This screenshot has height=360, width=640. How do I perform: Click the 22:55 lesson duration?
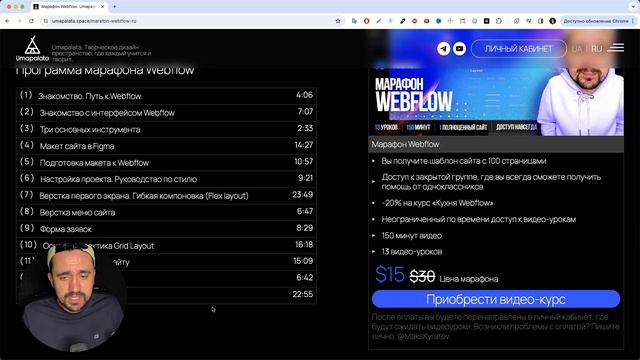[302, 294]
